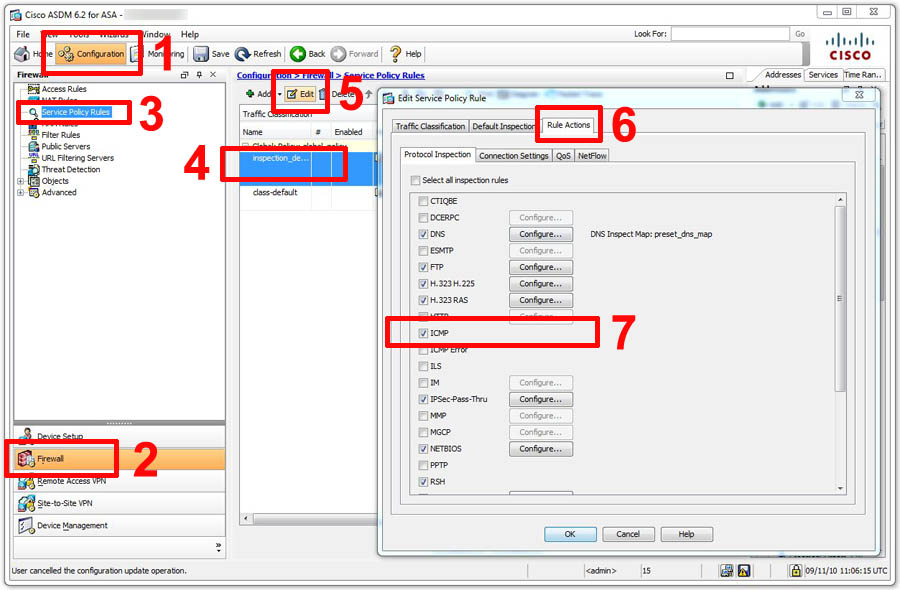Toggle Select all inspection rules checkbox
Screen dimensions: 900x590
click(x=416, y=180)
